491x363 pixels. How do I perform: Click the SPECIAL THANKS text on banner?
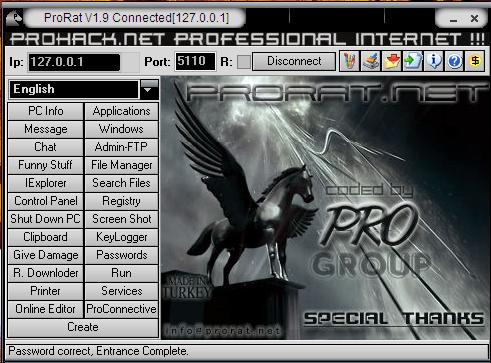(393, 318)
